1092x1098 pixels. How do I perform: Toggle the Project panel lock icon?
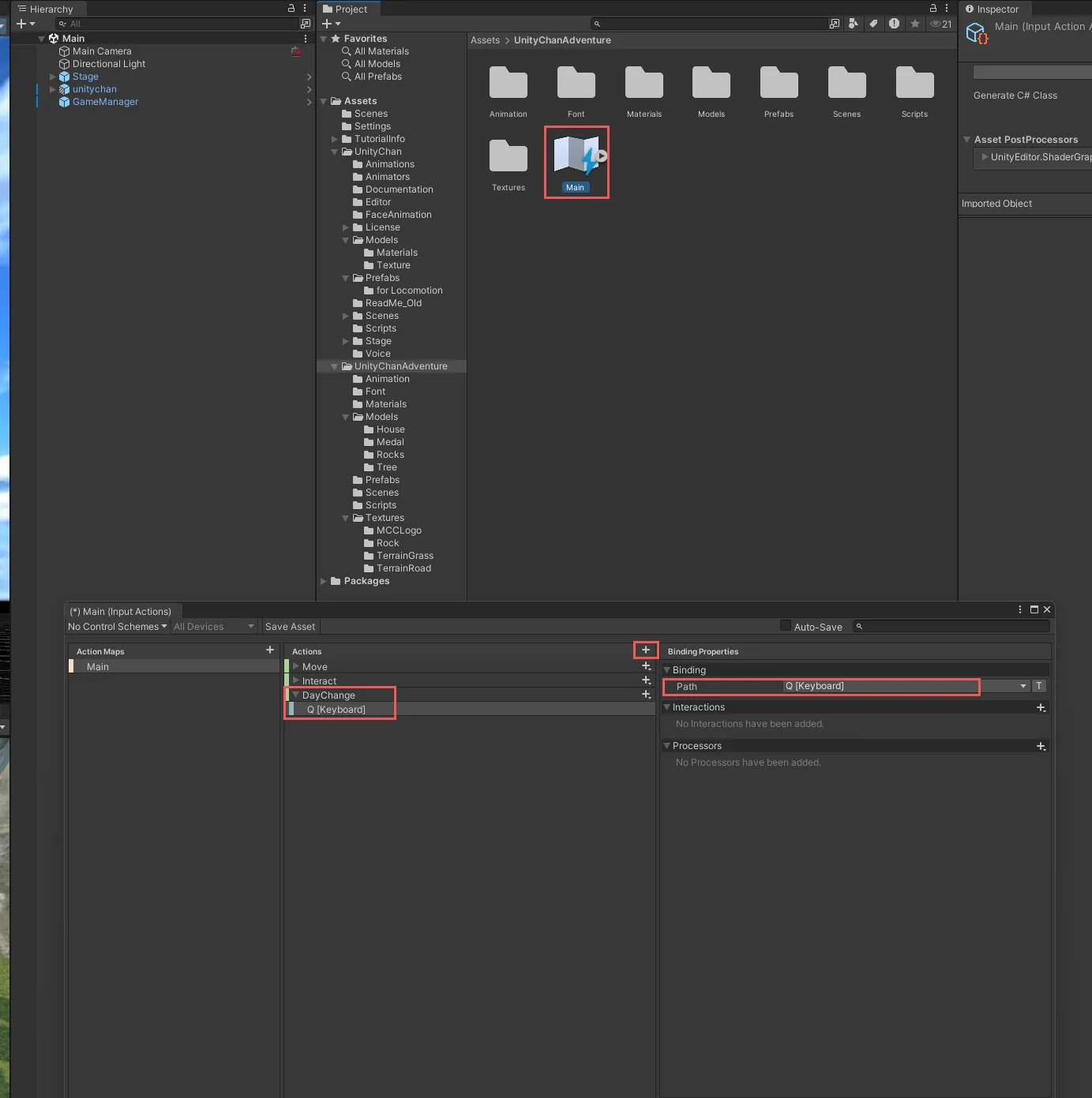coord(933,9)
